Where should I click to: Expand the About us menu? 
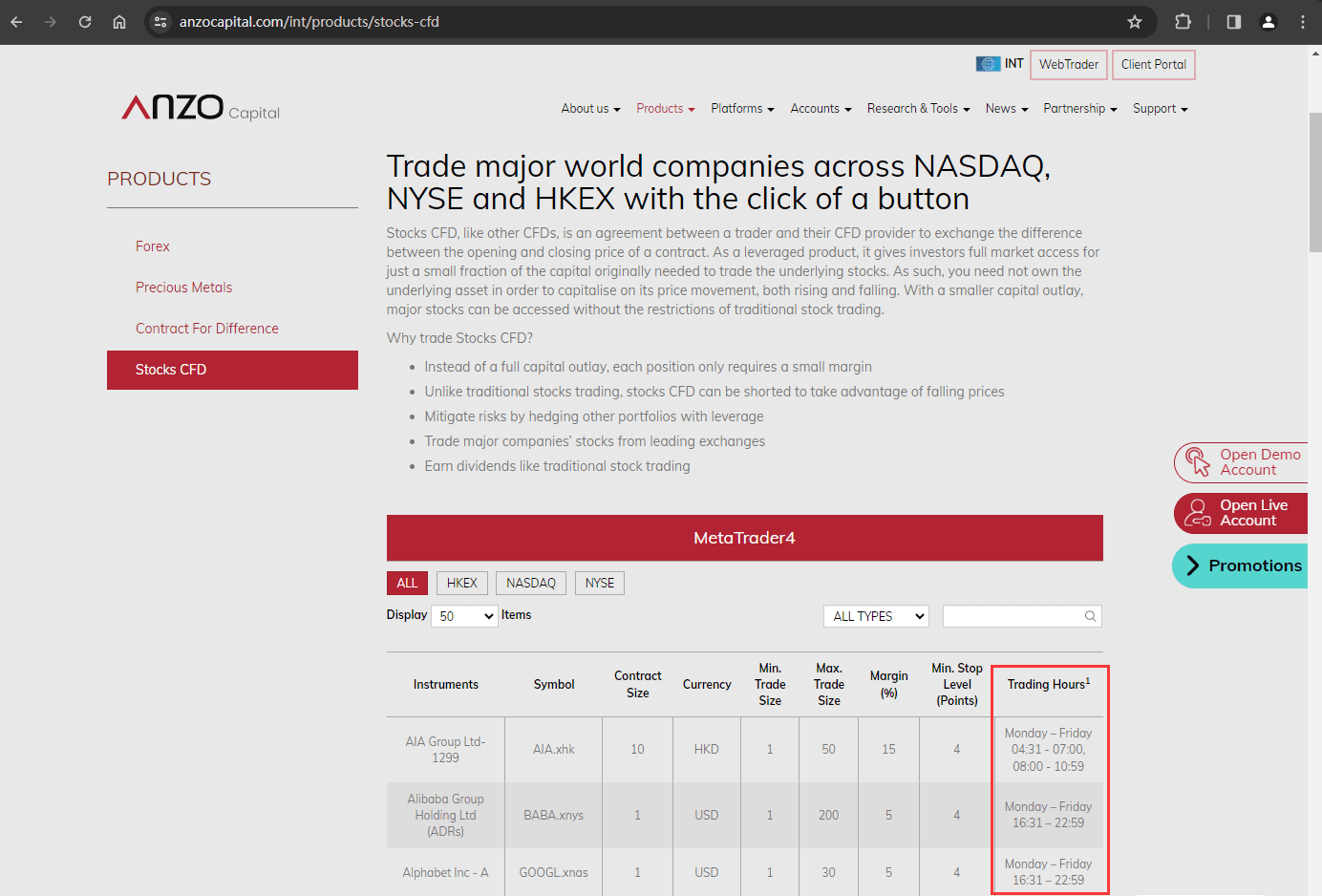(x=590, y=109)
